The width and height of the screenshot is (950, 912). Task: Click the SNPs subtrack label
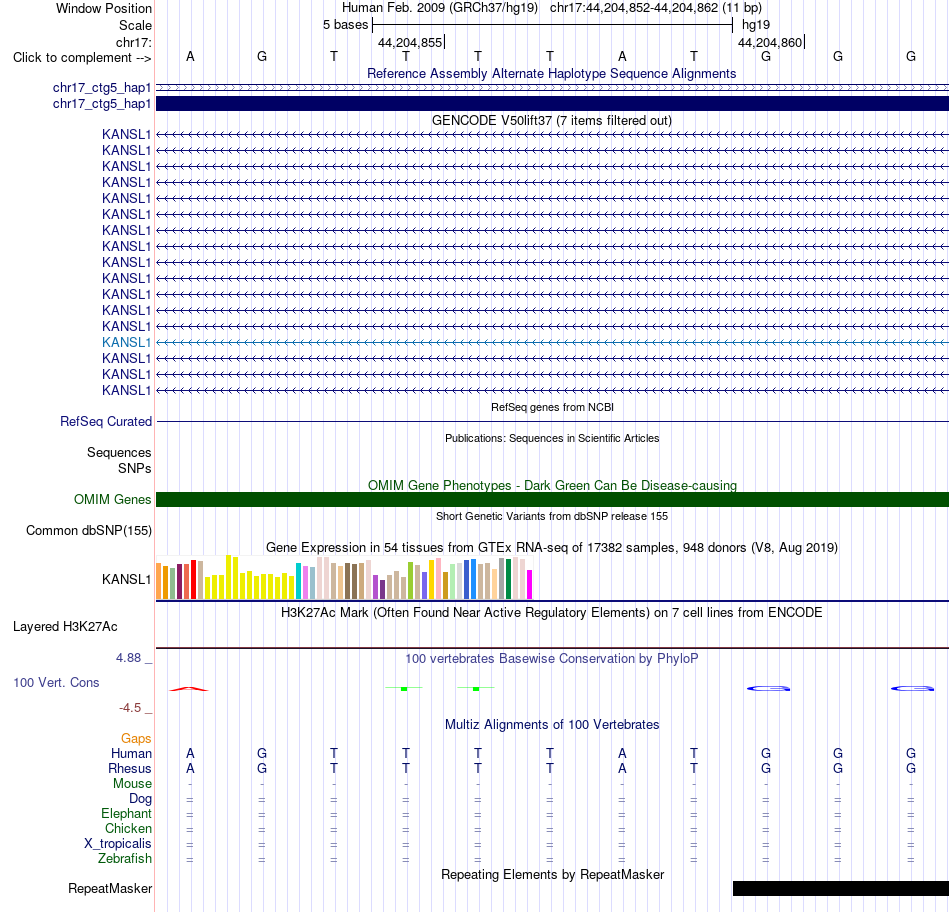pos(135,468)
